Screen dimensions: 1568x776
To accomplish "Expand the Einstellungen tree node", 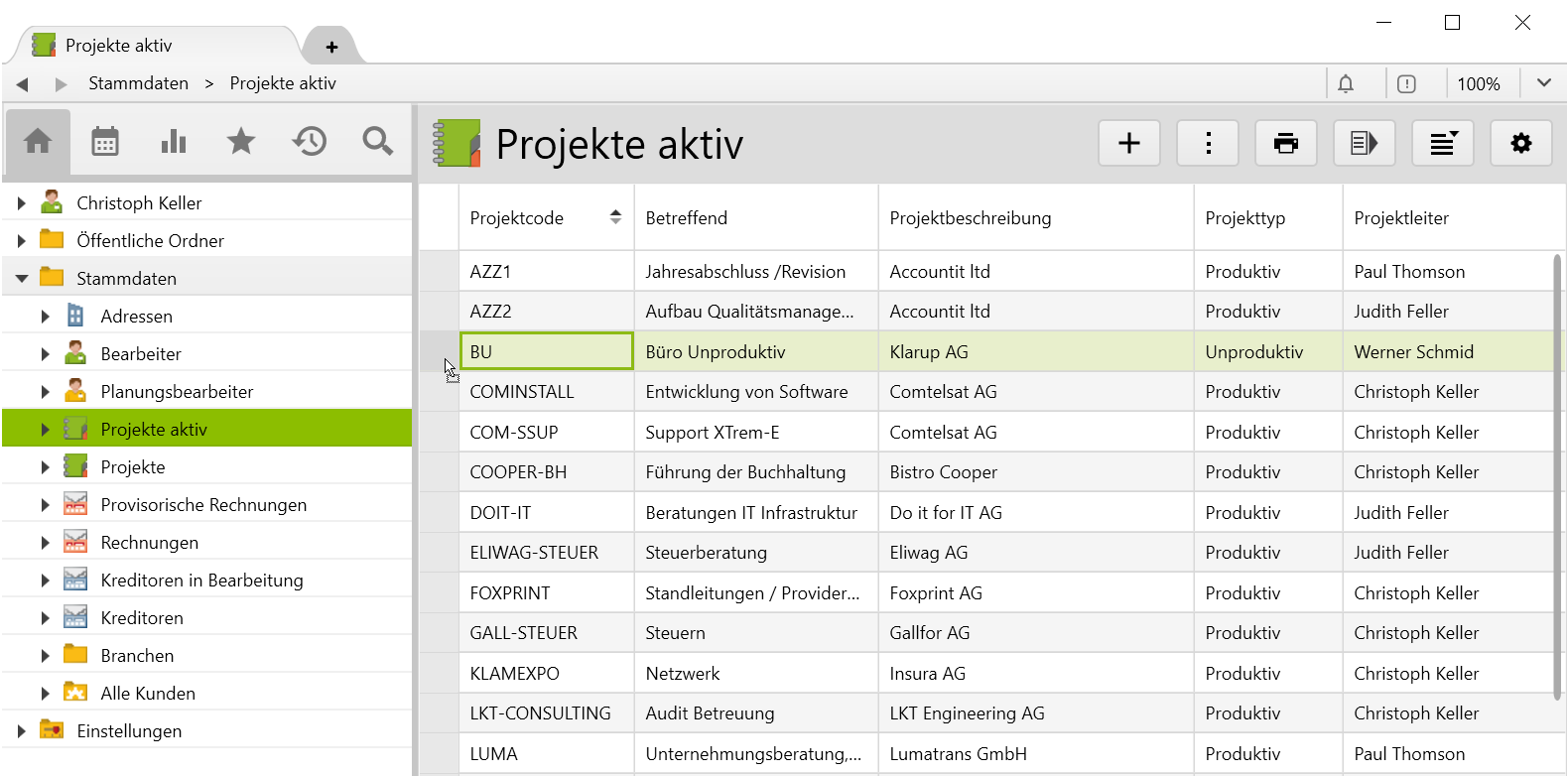I will tap(22, 731).
